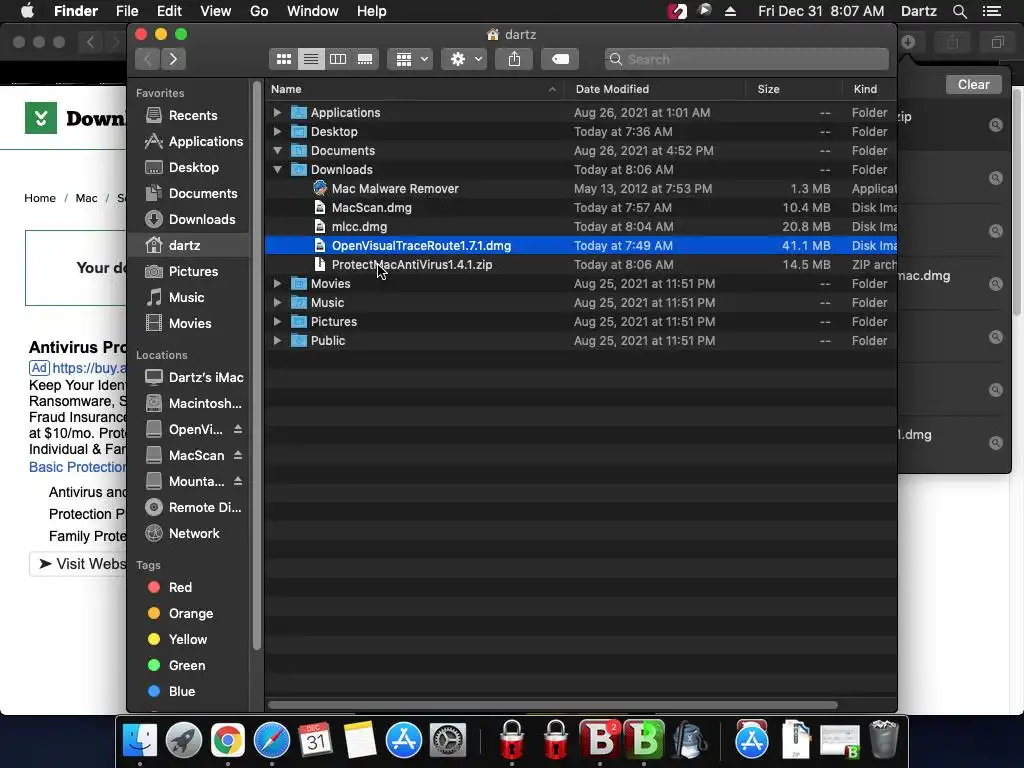Open Movies in Finder sidebar
The image size is (1024, 768).
[x=188, y=323]
